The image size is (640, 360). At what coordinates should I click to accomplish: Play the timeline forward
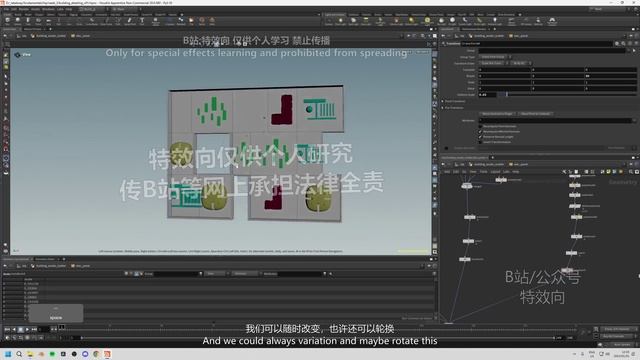click(x=27, y=329)
